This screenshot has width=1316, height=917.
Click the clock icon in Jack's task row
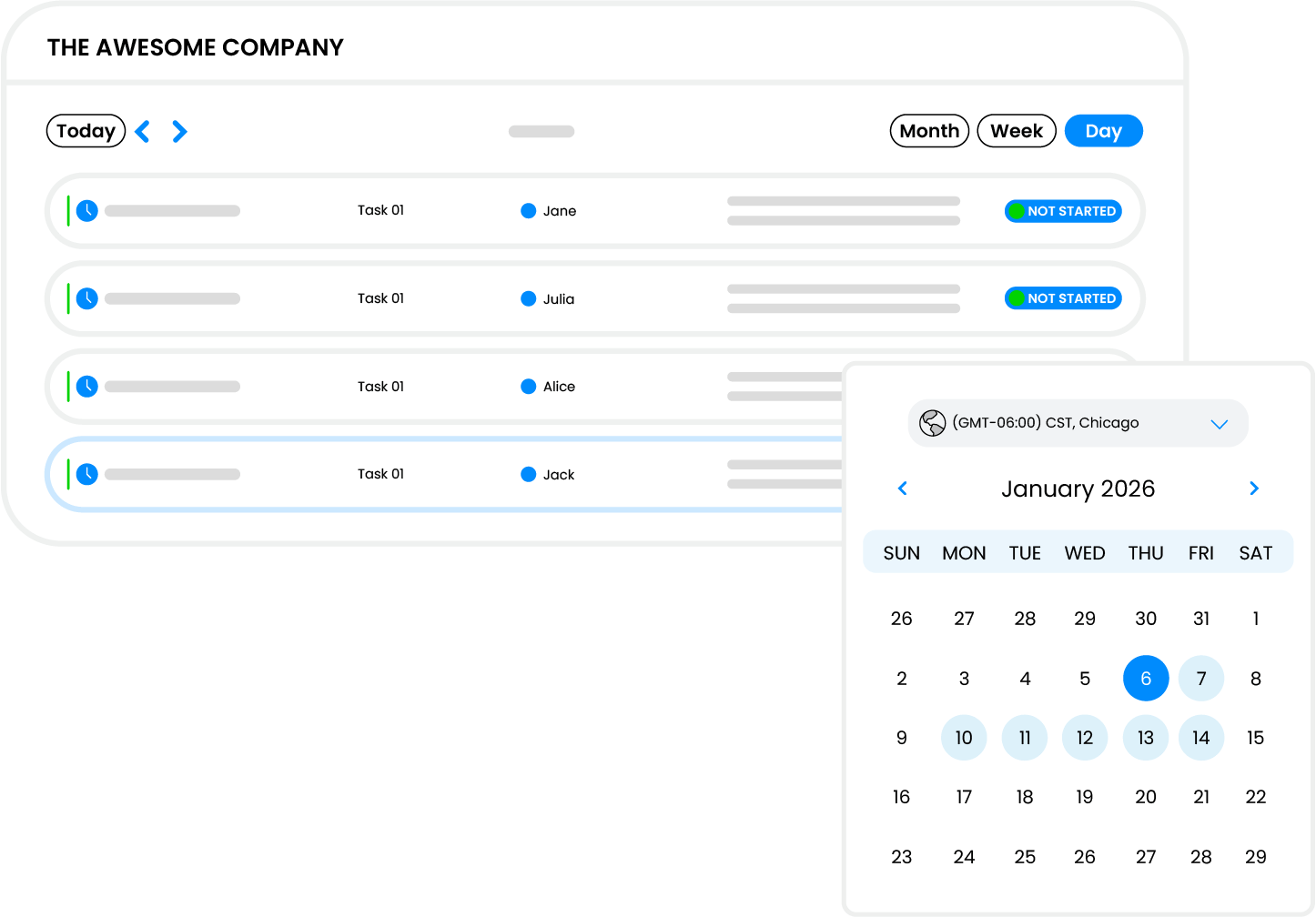87,474
